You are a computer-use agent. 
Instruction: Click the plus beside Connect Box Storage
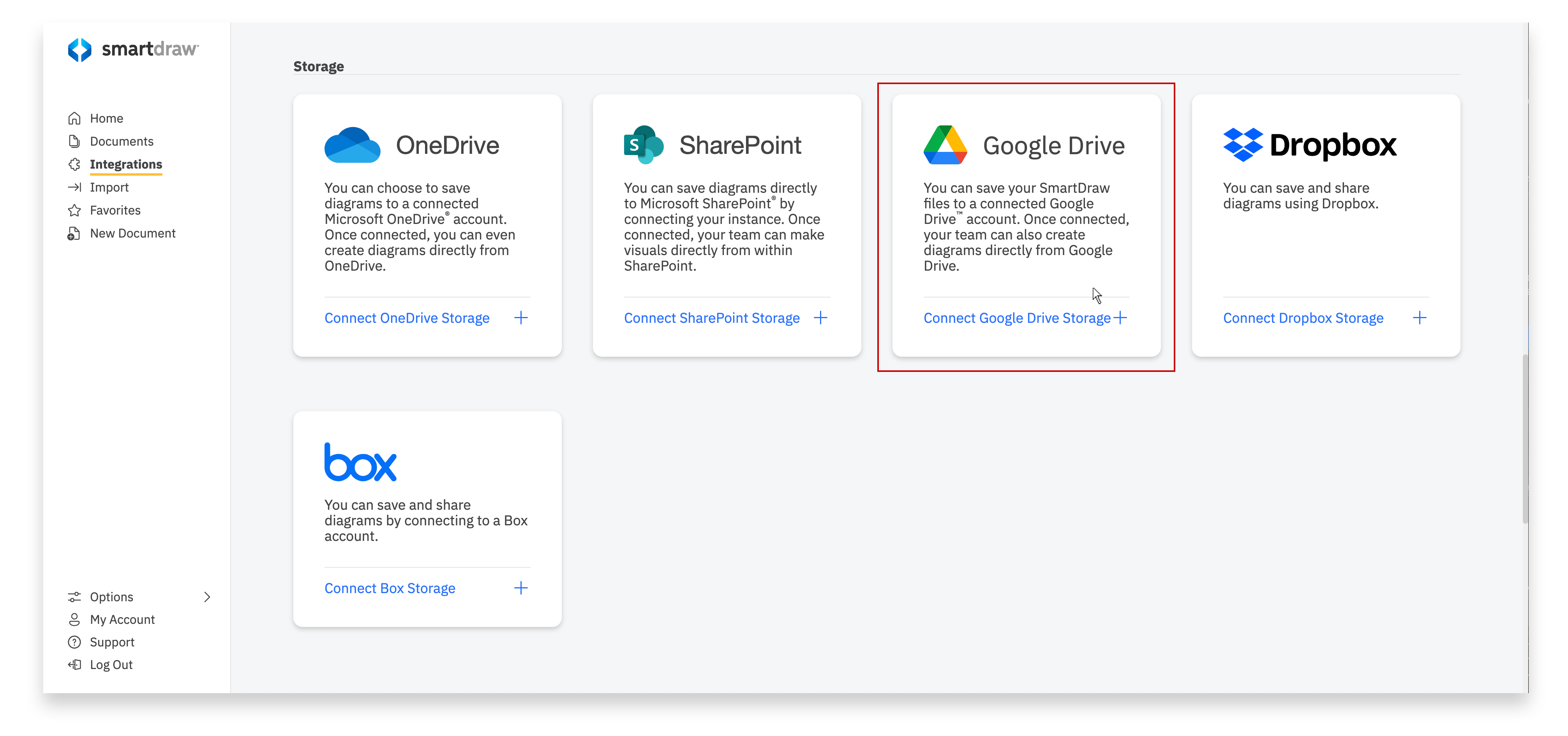(521, 588)
